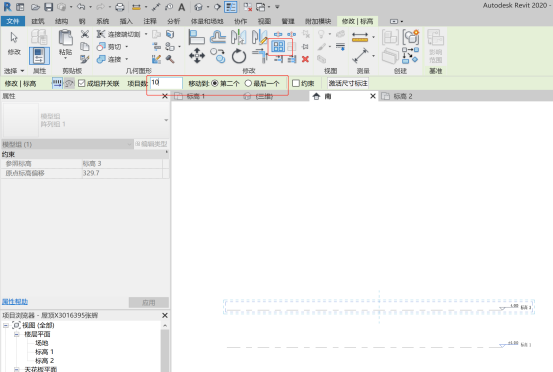The image size is (553, 372).
Task: Choose radial array mode in options bar
Action: pyautogui.click(x=69, y=83)
